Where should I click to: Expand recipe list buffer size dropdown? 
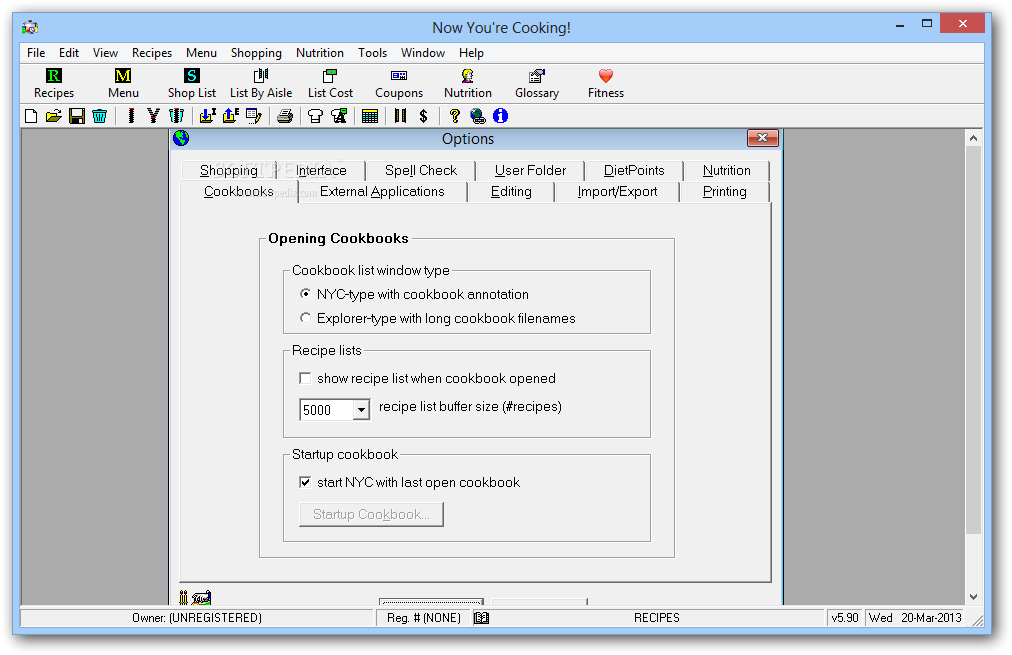coord(361,410)
